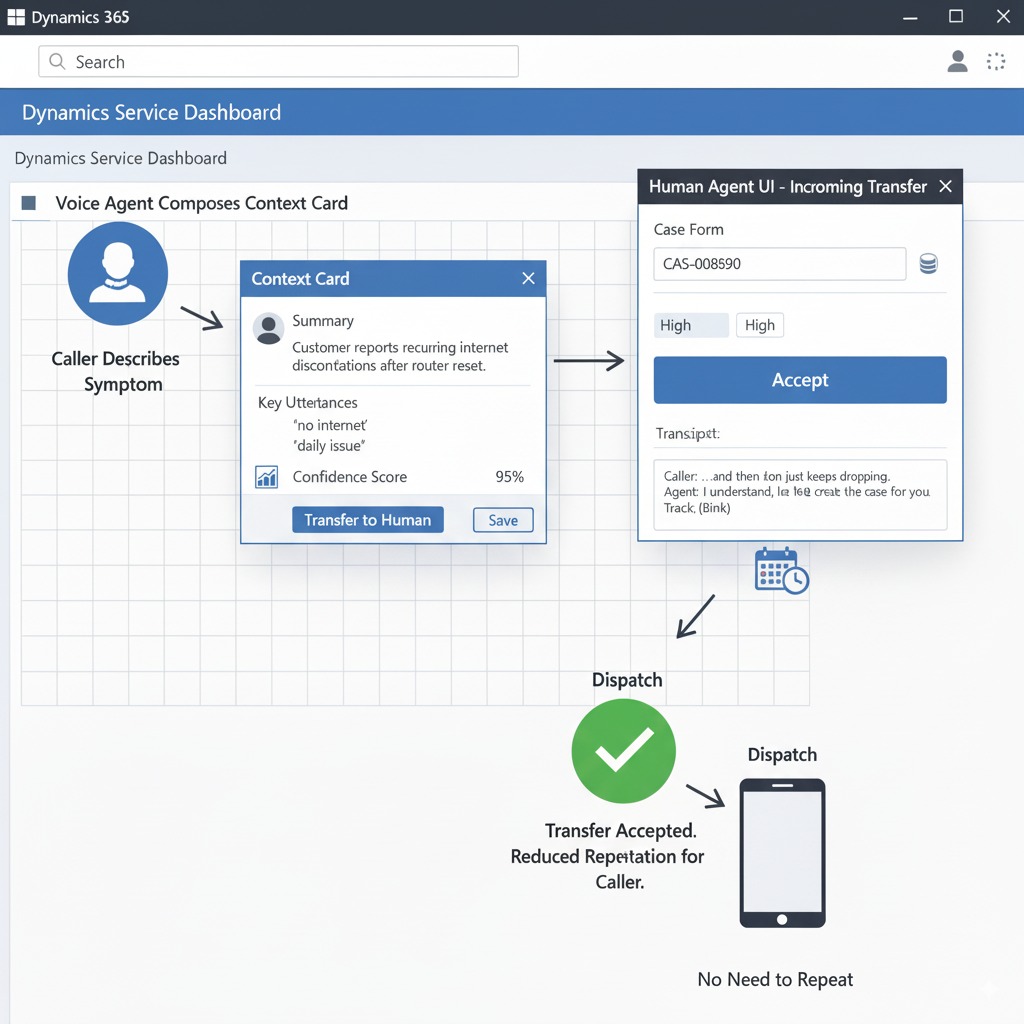Minimize the Dynamics 365 window
1024x1024 pixels.
pos(910,18)
